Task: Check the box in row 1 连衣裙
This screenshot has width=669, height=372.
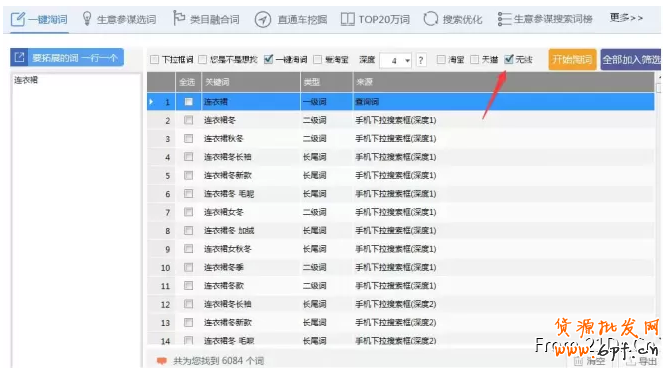Action: 188,102
